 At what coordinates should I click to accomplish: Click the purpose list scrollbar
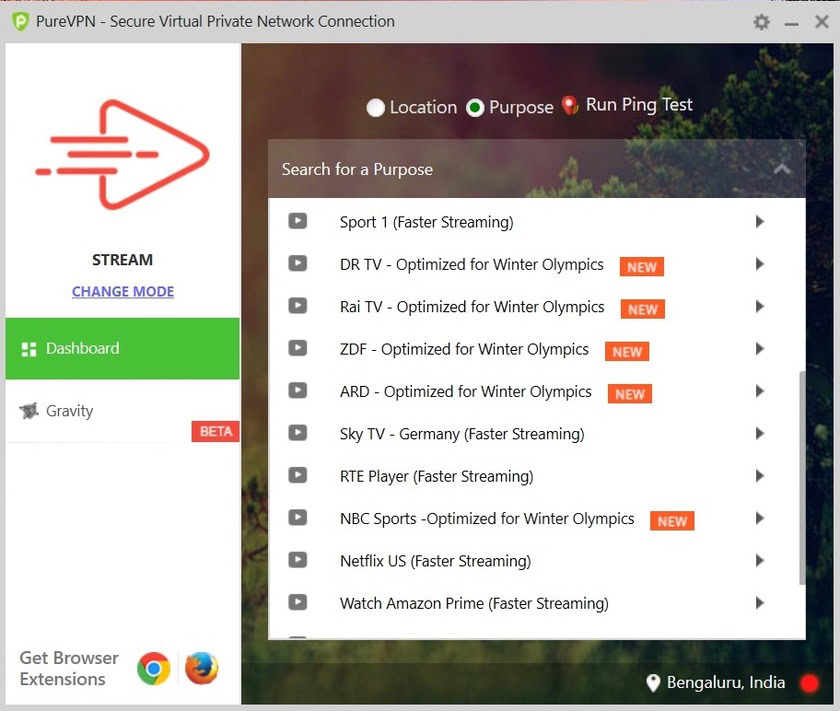[x=801, y=477]
